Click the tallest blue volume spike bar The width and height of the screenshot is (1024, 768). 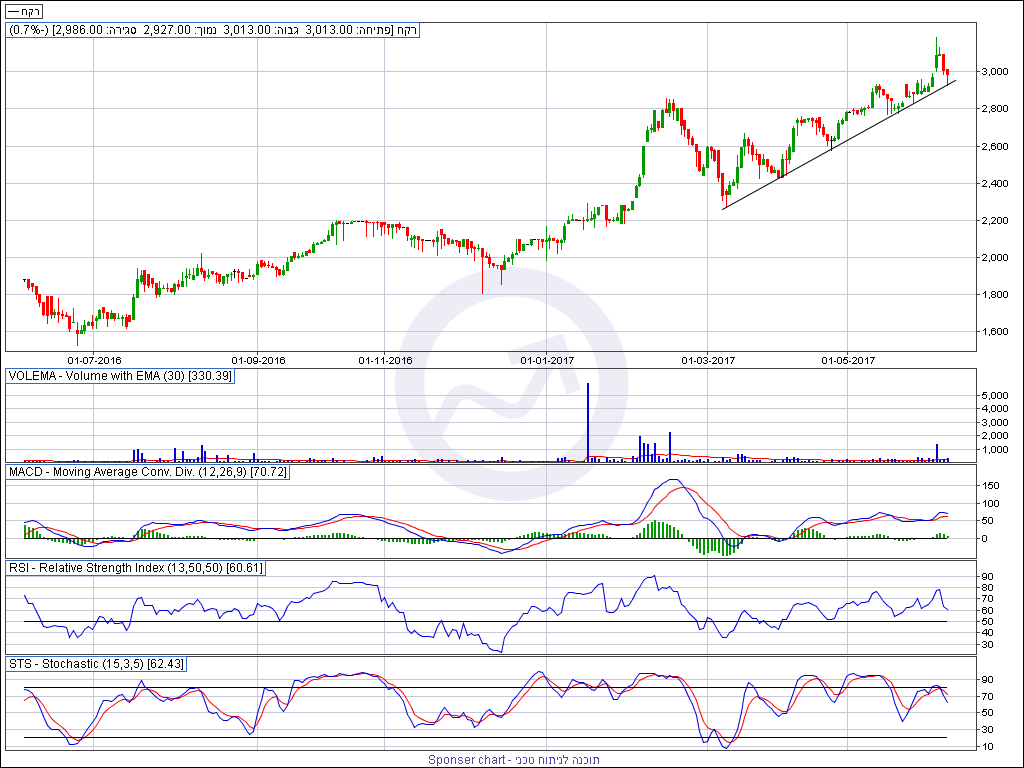(x=588, y=420)
